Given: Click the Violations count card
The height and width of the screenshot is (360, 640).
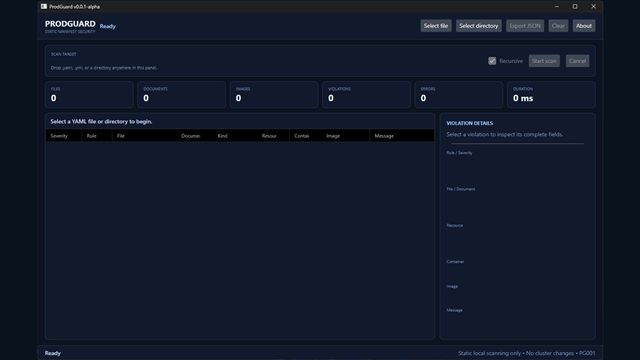Looking at the screenshot, I should (366, 95).
